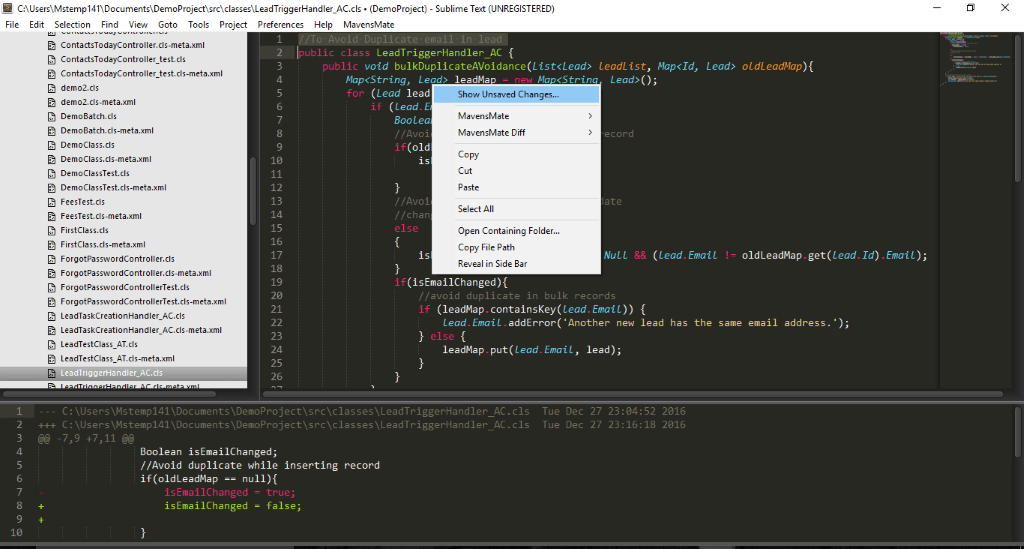
Task: Click file icon beside LeadTriggerHandler_AC.cls
Action: pos(52,373)
